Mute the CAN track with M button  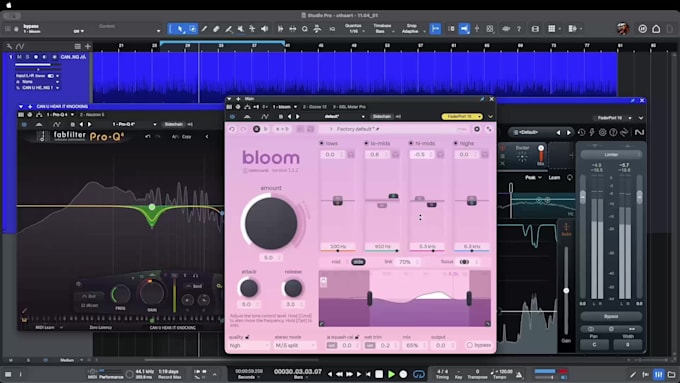click(19, 57)
